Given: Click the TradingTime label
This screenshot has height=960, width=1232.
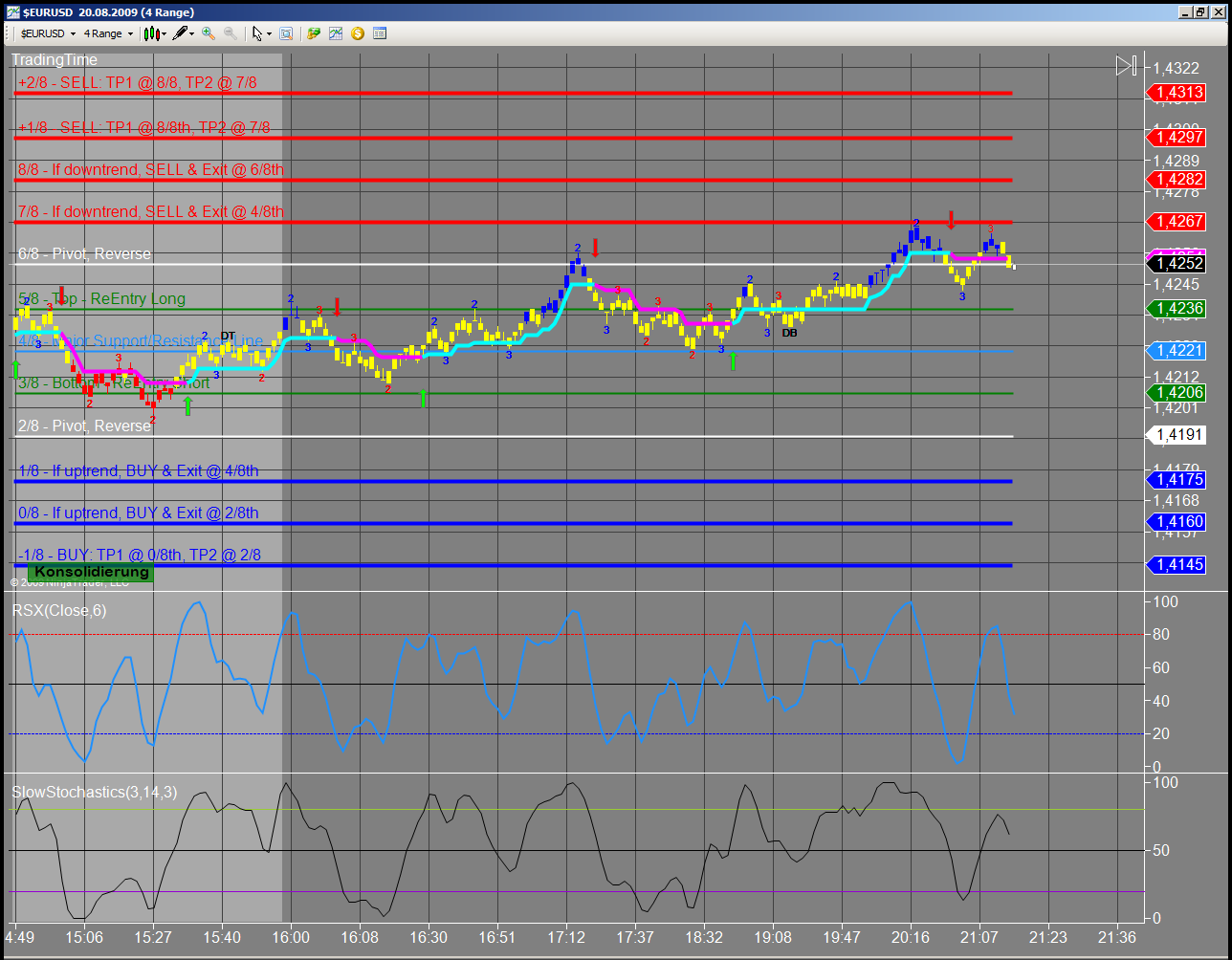Looking at the screenshot, I should tap(55, 59).
